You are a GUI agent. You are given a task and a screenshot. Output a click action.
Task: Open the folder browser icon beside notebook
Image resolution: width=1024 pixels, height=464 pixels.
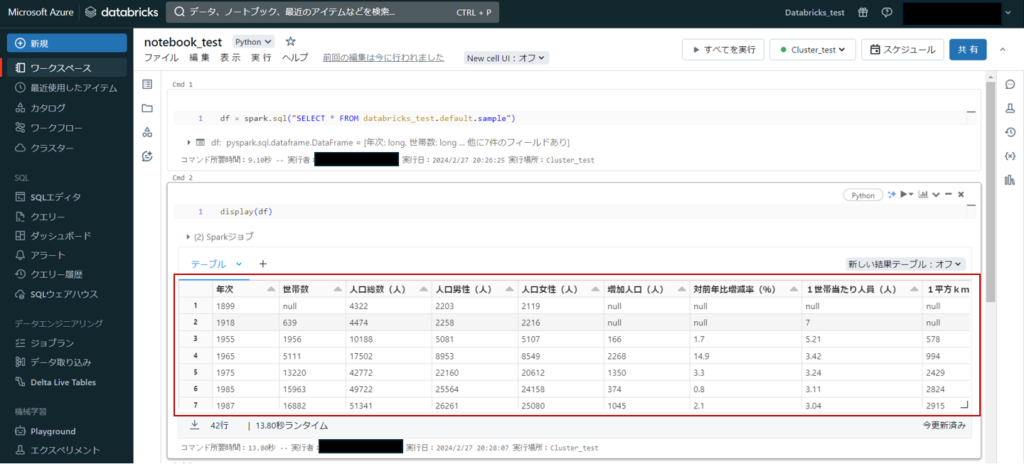click(148, 108)
